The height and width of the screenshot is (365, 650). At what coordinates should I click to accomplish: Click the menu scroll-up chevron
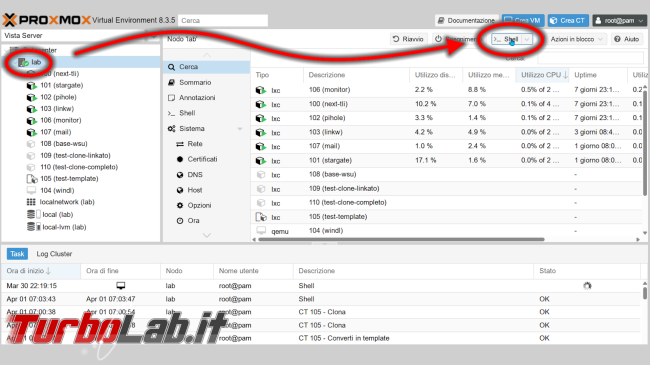pos(206,55)
